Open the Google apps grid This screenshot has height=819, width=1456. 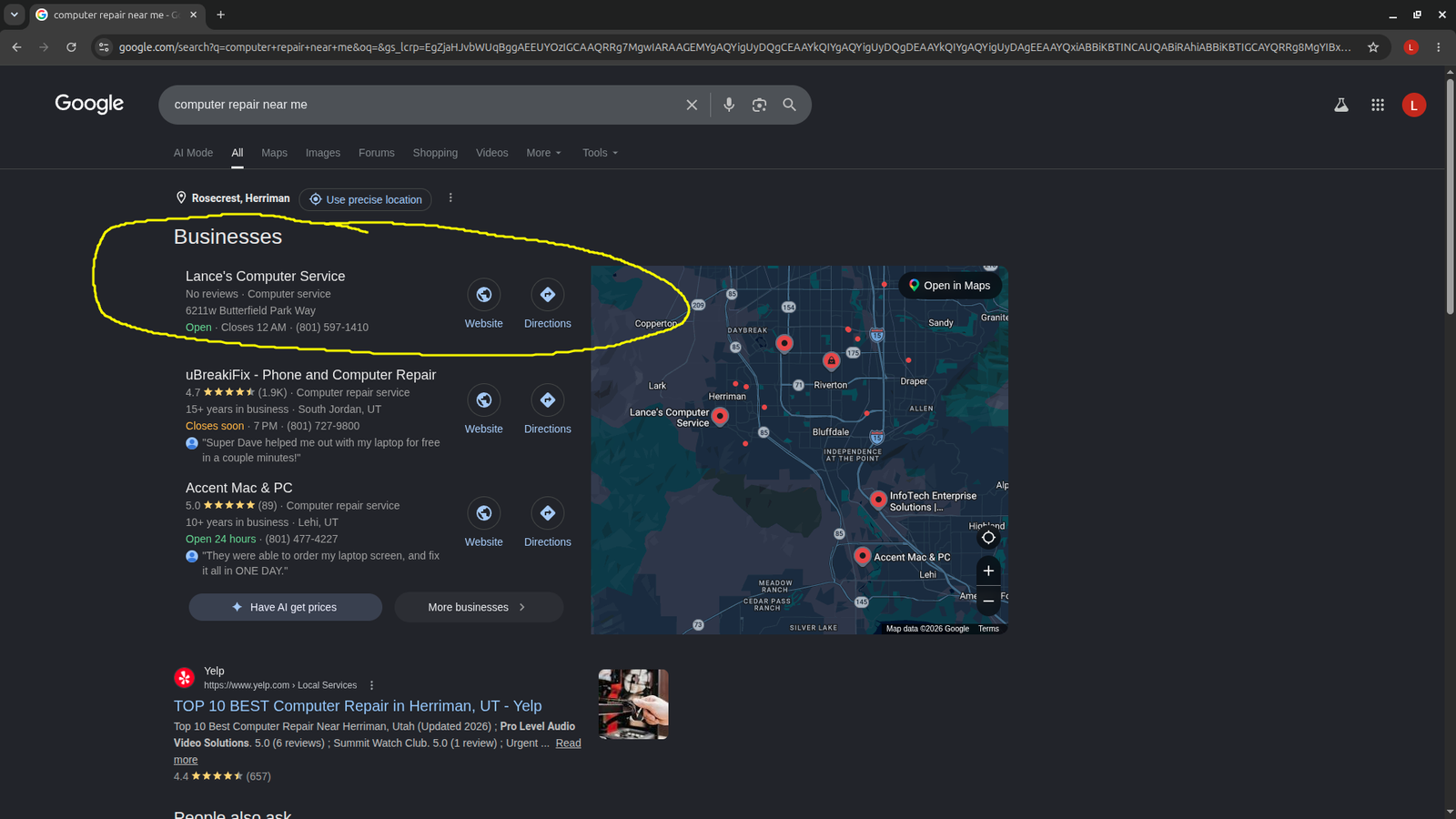coord(1378,105)
